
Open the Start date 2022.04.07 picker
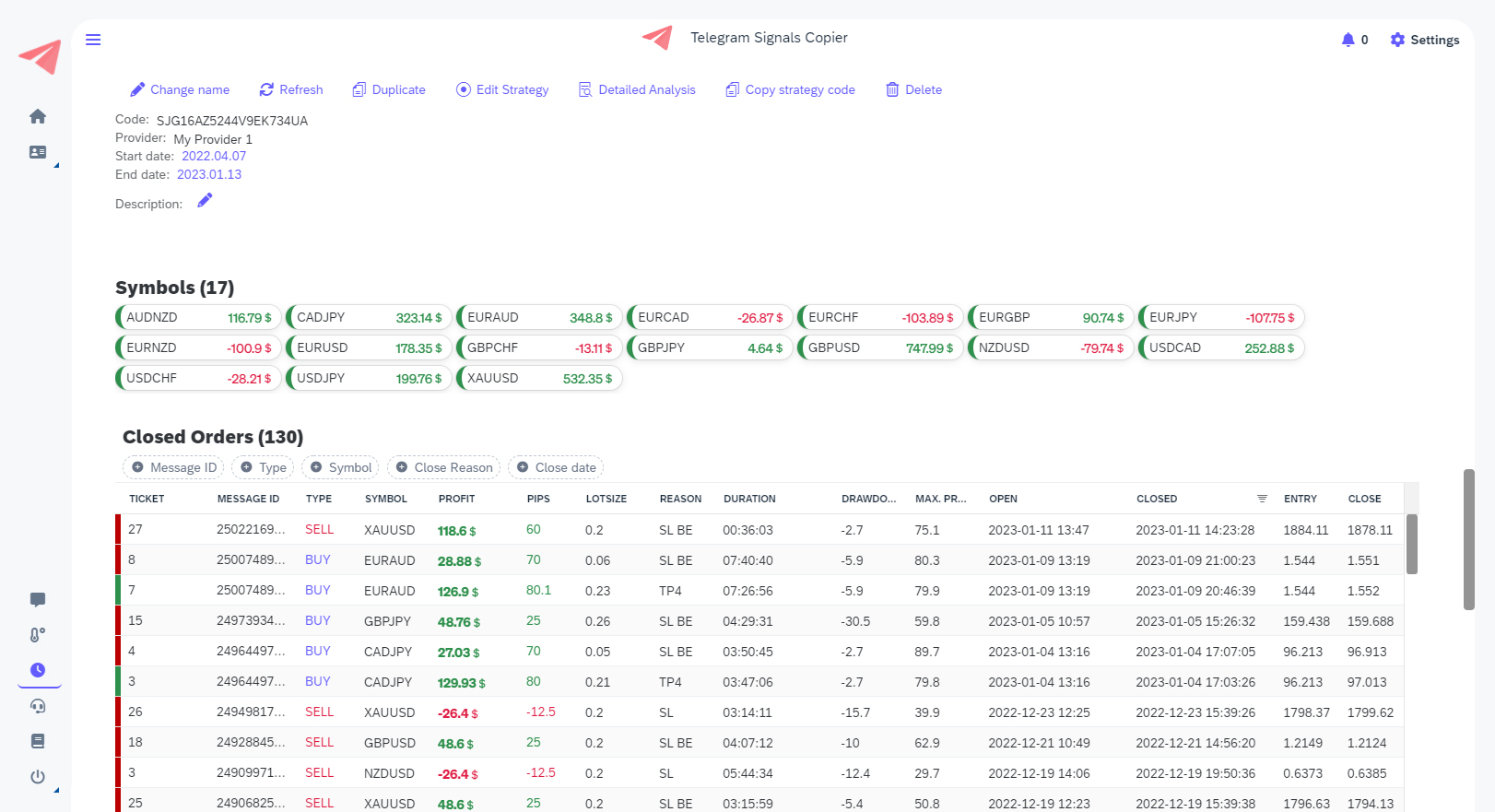[214, 156]
